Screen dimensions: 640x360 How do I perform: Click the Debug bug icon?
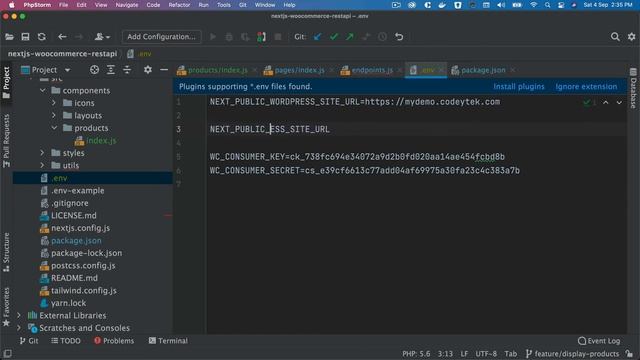[x=229, y=37]
